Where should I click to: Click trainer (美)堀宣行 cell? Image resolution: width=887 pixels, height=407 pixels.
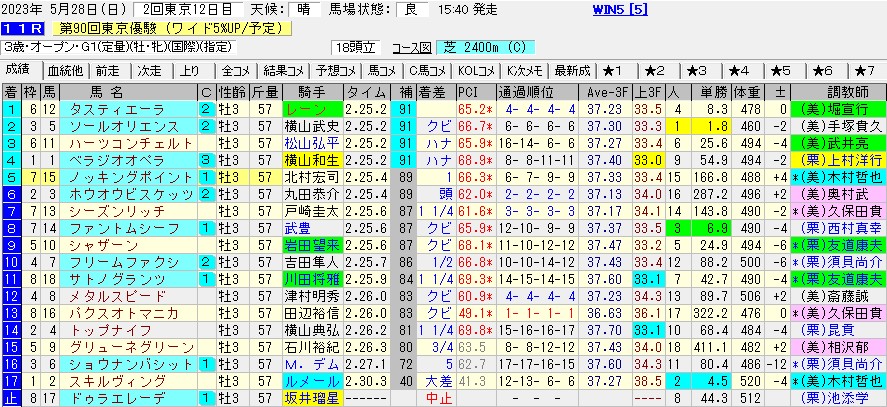click(x=838, y=109)
